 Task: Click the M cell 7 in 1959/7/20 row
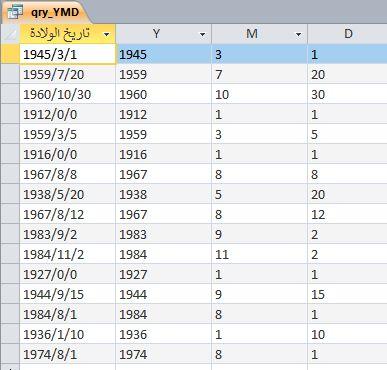point(260,74)
